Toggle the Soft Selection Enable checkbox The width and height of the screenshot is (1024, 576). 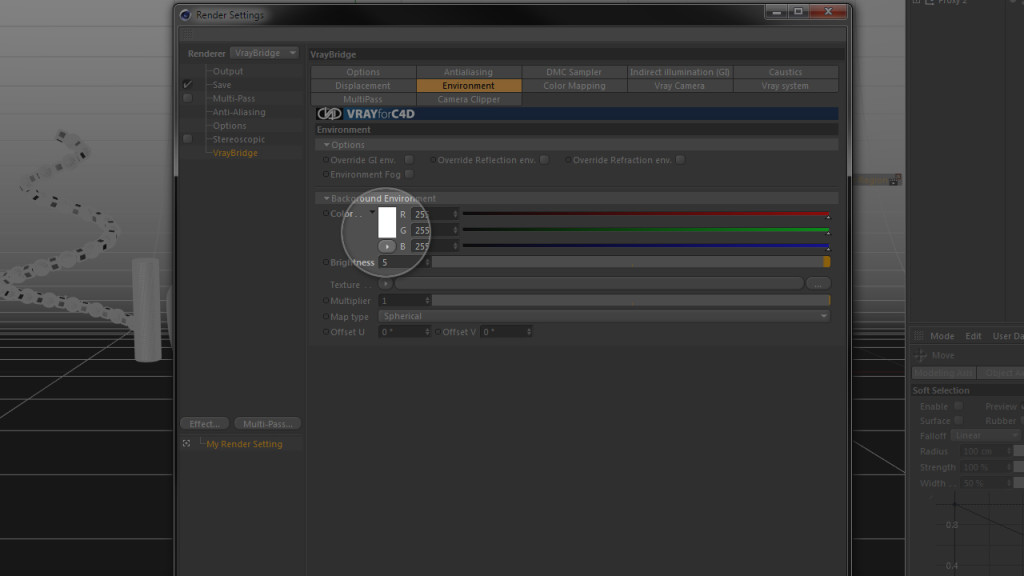coord(958,406)
